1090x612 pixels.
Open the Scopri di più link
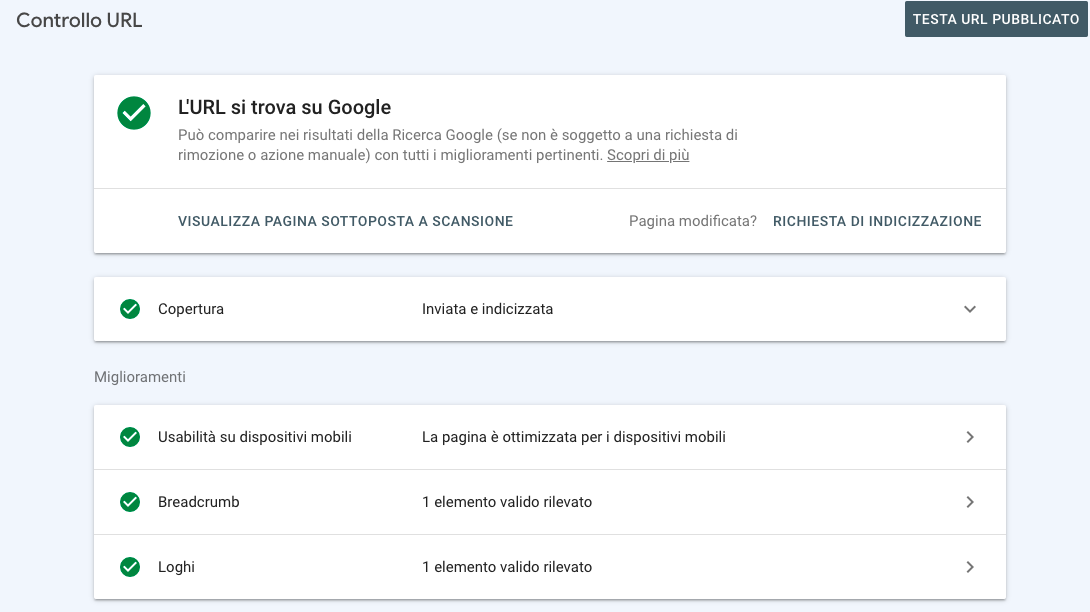[648, 155]
